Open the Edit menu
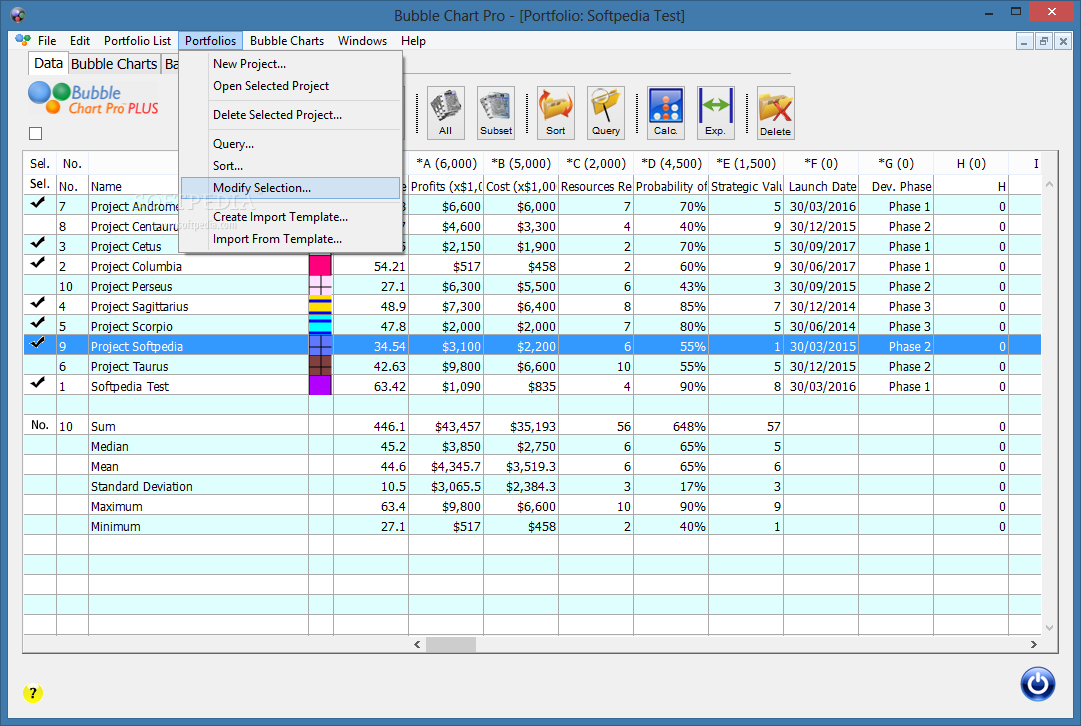 [80, 41]
